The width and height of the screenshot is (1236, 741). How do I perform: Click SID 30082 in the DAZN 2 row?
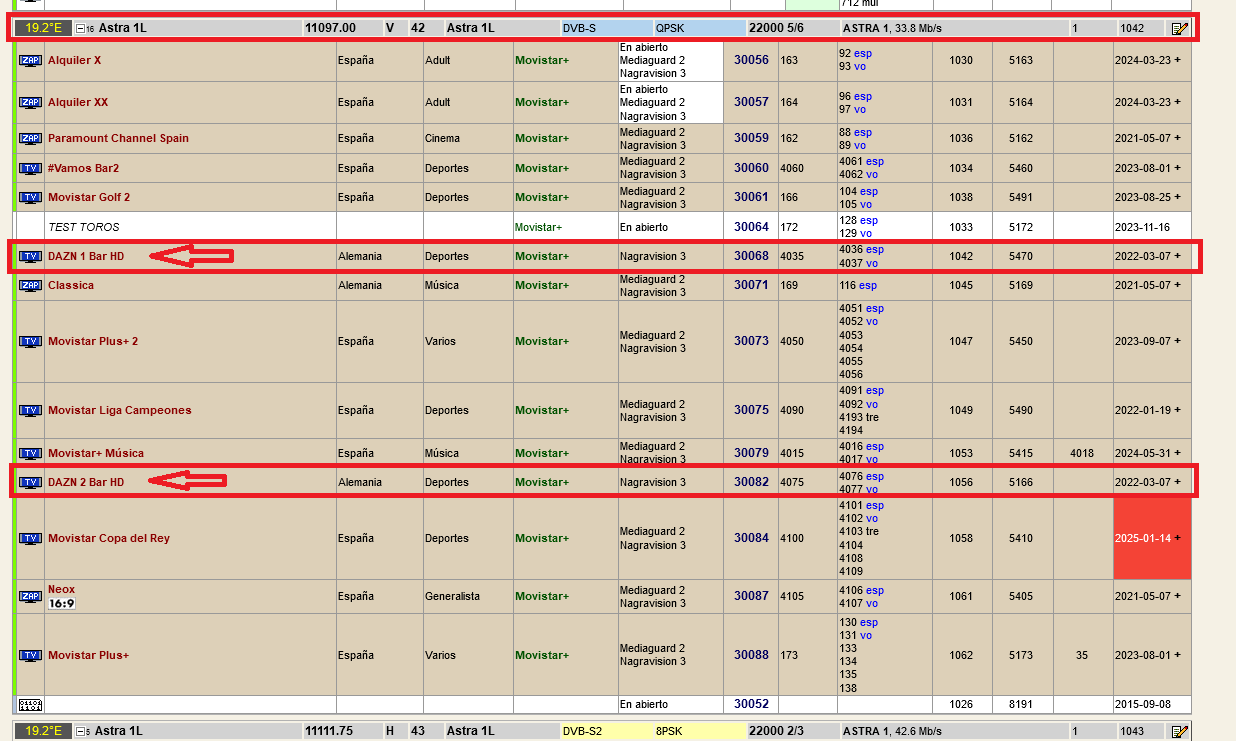(751, 482)
